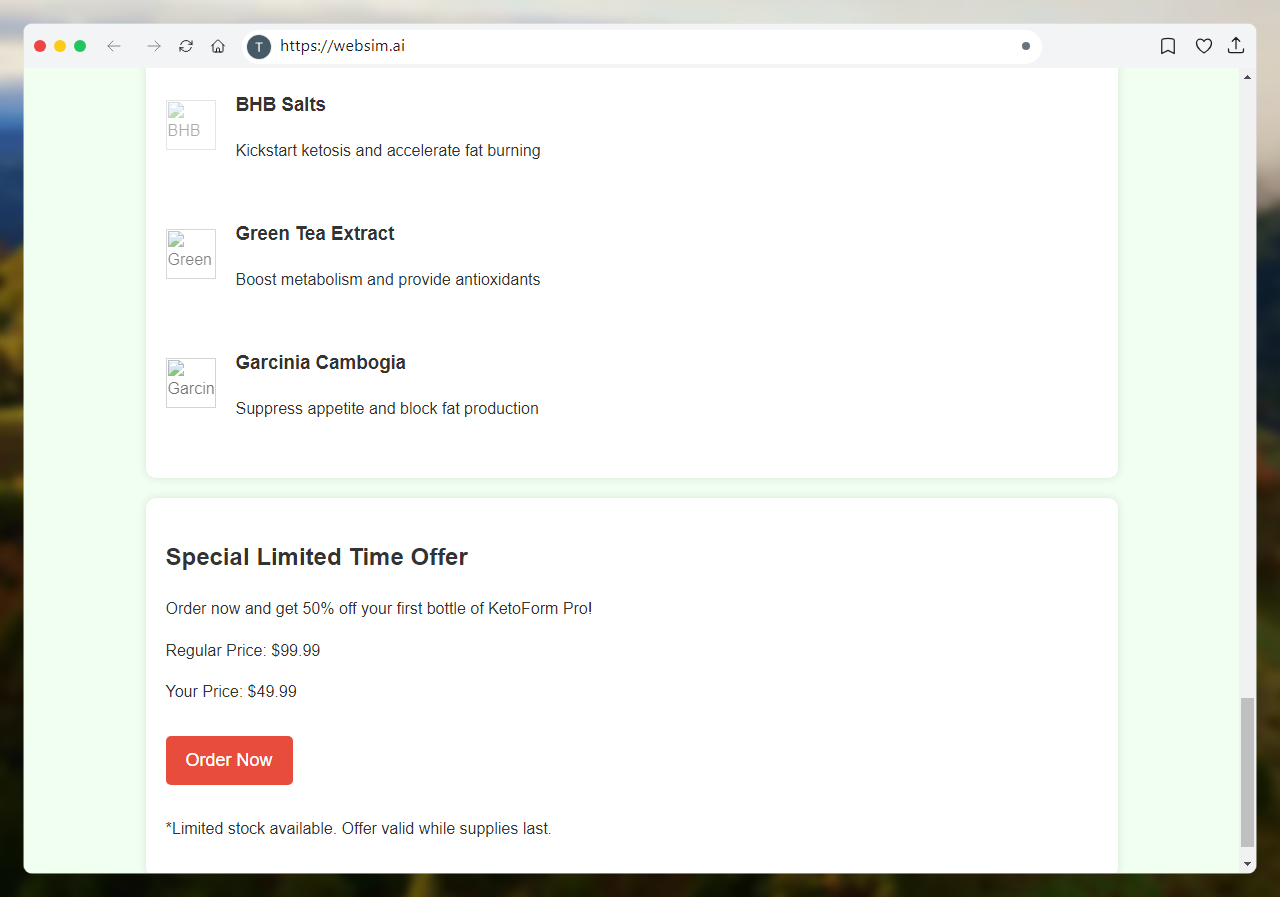Image resolution: width=1280 pixels, height=897 pixels.
Task: Click the gray dot in address bar
Action: tap(1026, 46)
